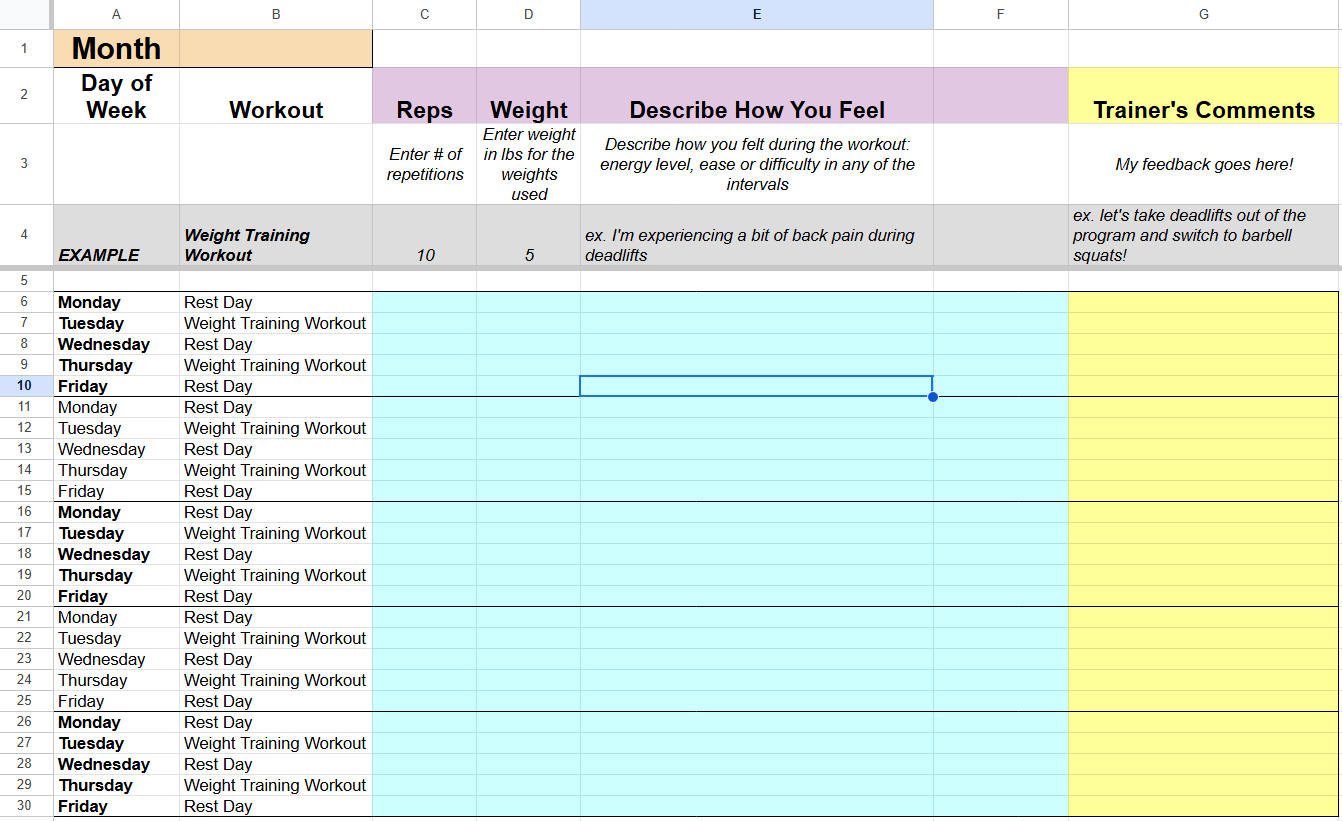The image size is (1342, 821).
Task: Select highlighted column E header
Action: click(757, 14)
